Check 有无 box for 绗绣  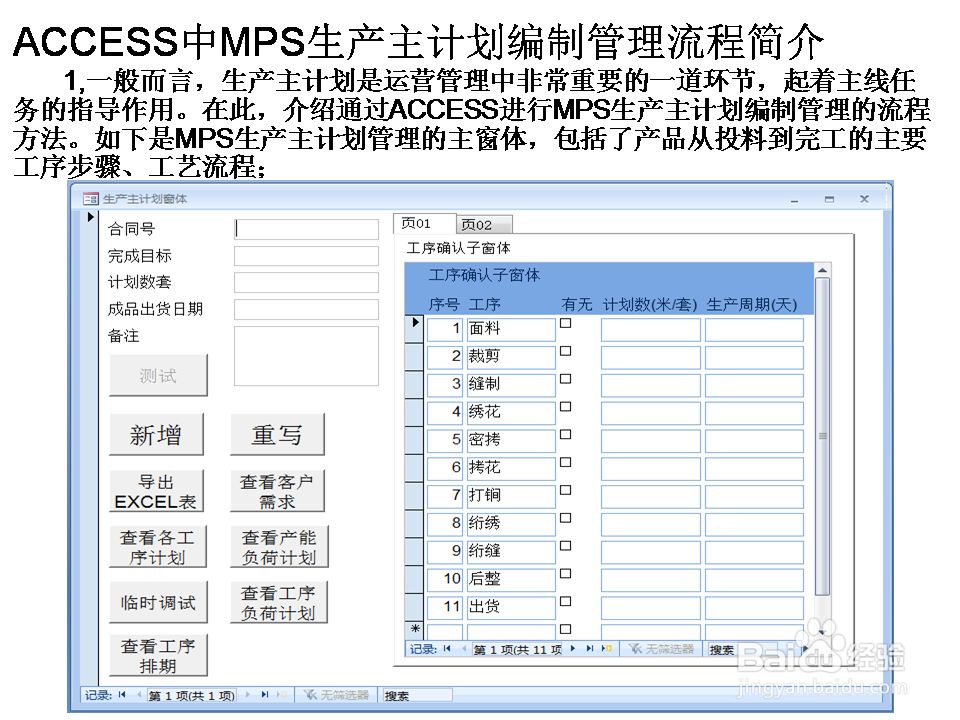coord(566,518)
